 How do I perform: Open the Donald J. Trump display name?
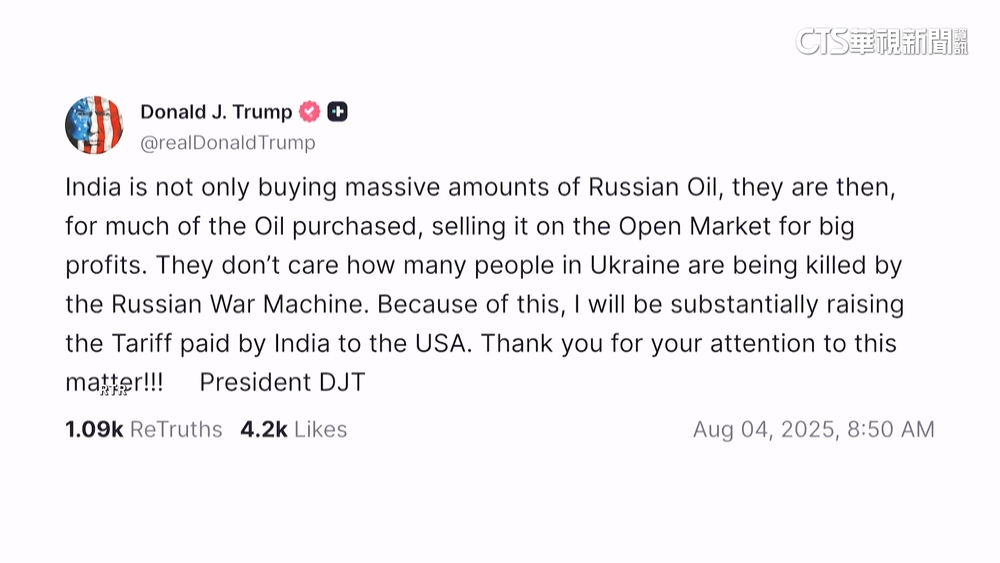[x=216, y=112]
